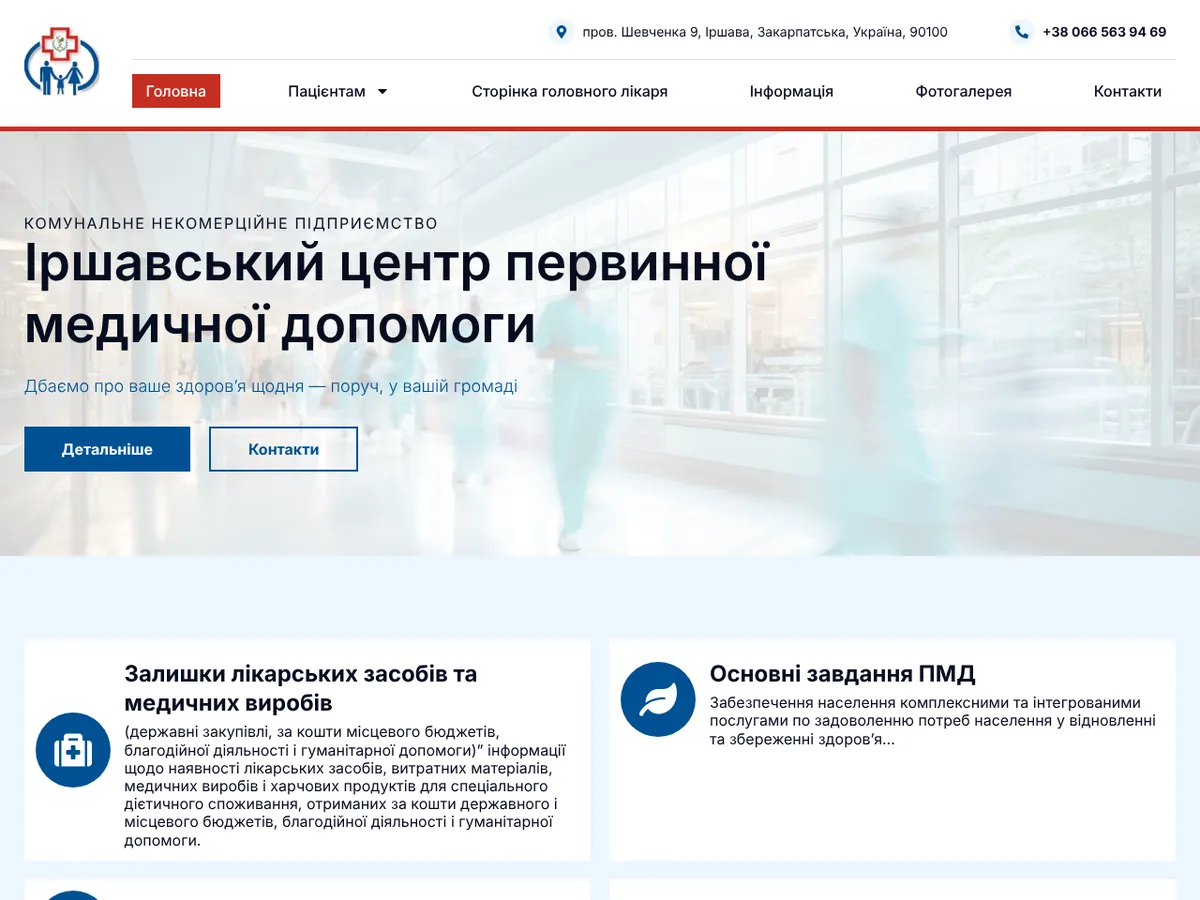
Task: Click the phone handset icon
Action: pyautogui.click(x=1021, y=32)
